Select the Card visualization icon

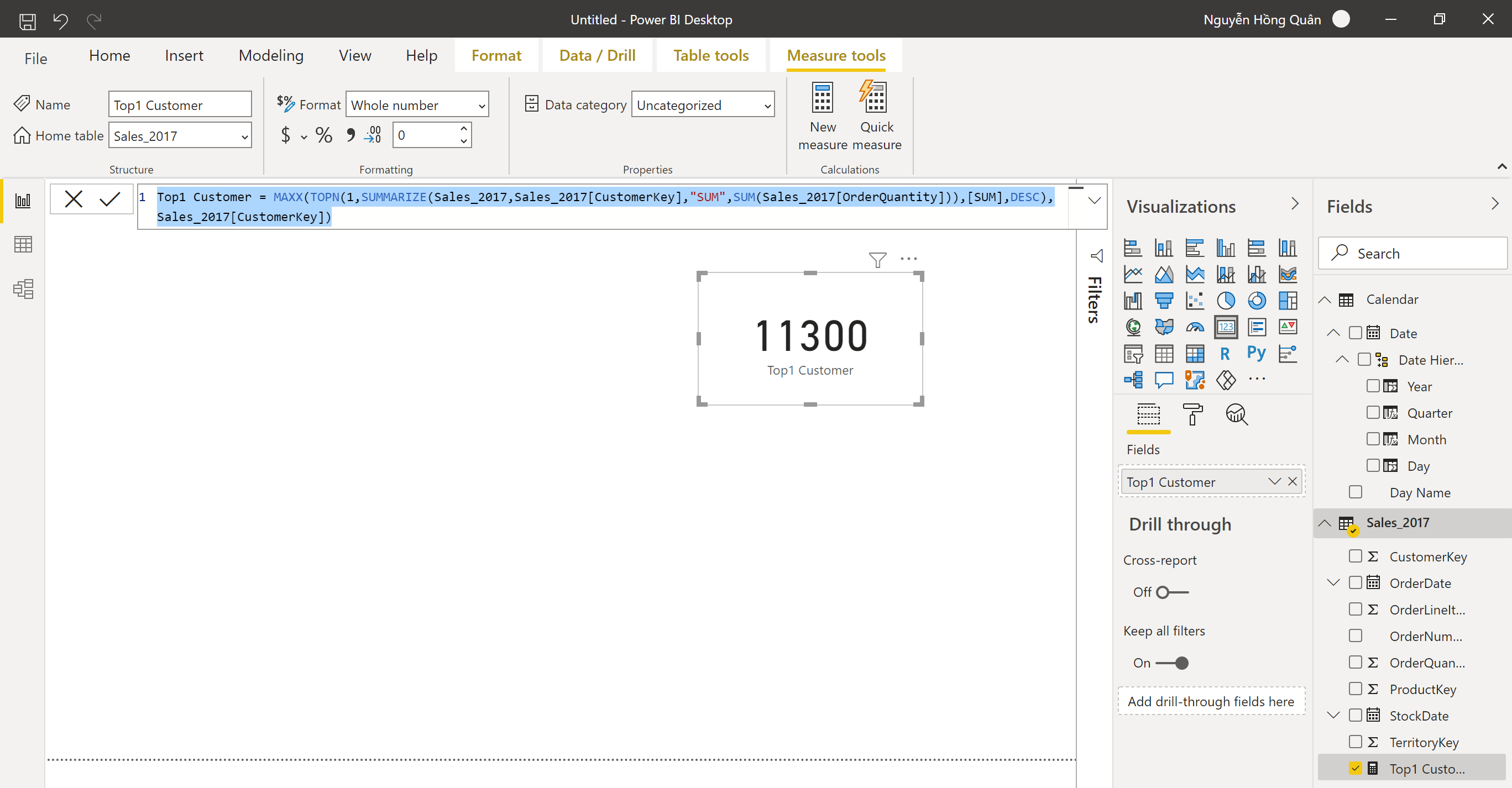pos(1226,327)
